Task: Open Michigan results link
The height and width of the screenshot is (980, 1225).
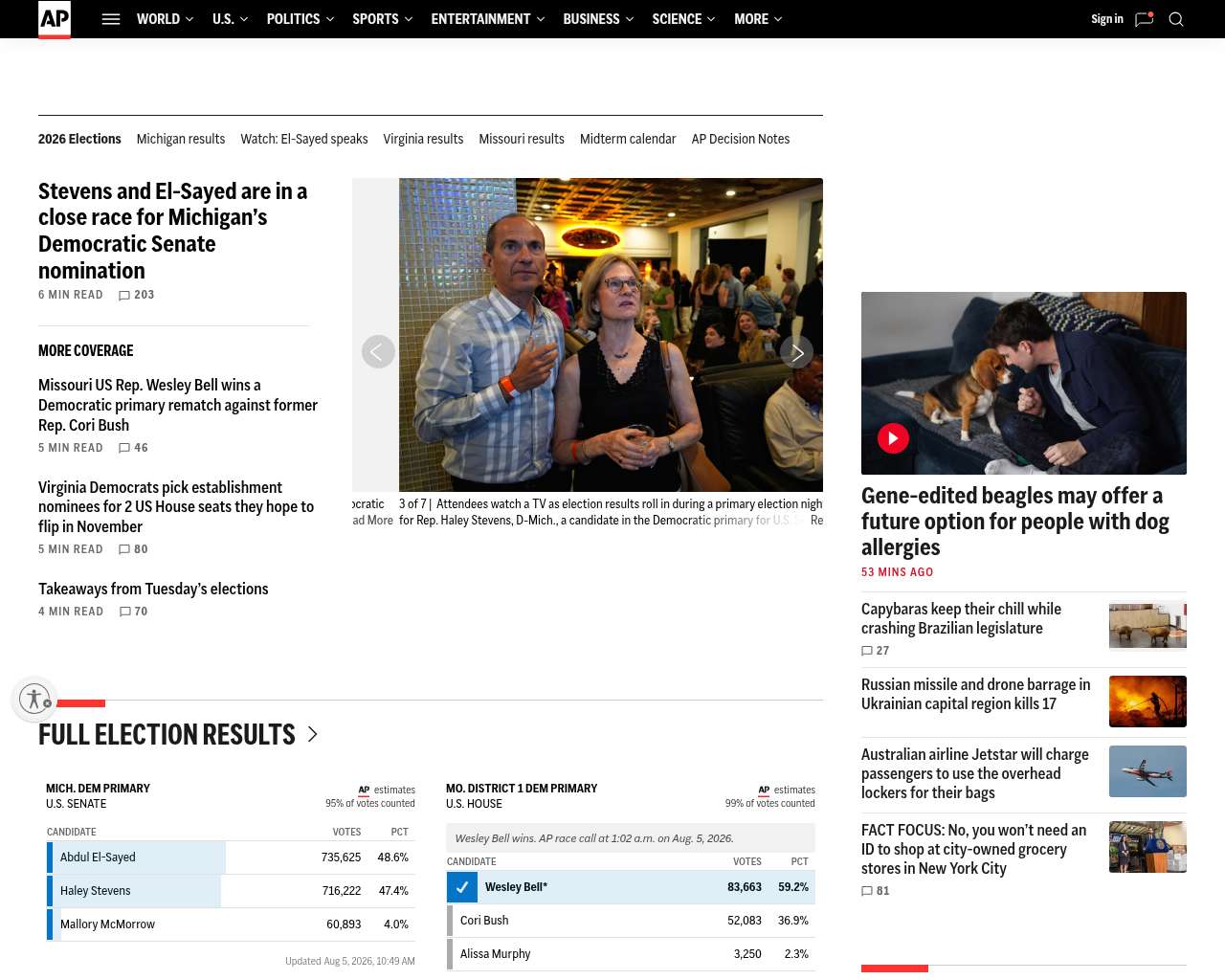Action: [x=181, y=139]
